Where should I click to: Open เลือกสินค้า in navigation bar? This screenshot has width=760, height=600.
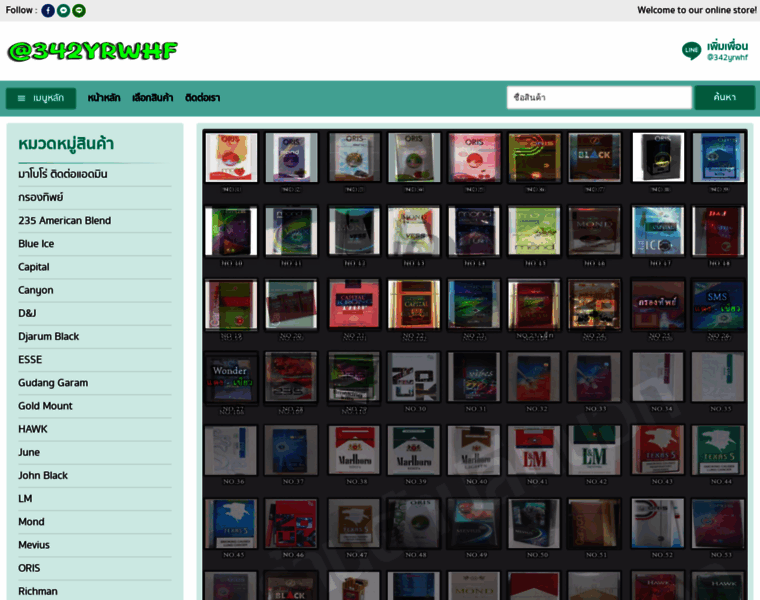pos(153,98)
